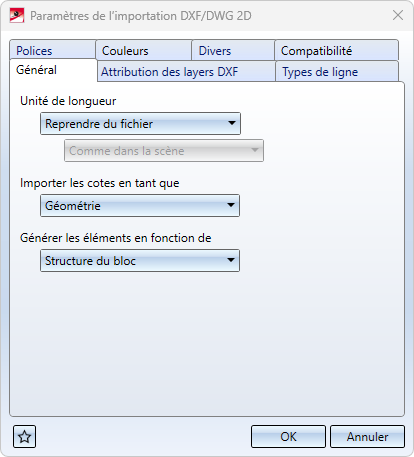The image size is (414, 457).
Task: Click the Unité de longueur label
Action: pos(68,101)
